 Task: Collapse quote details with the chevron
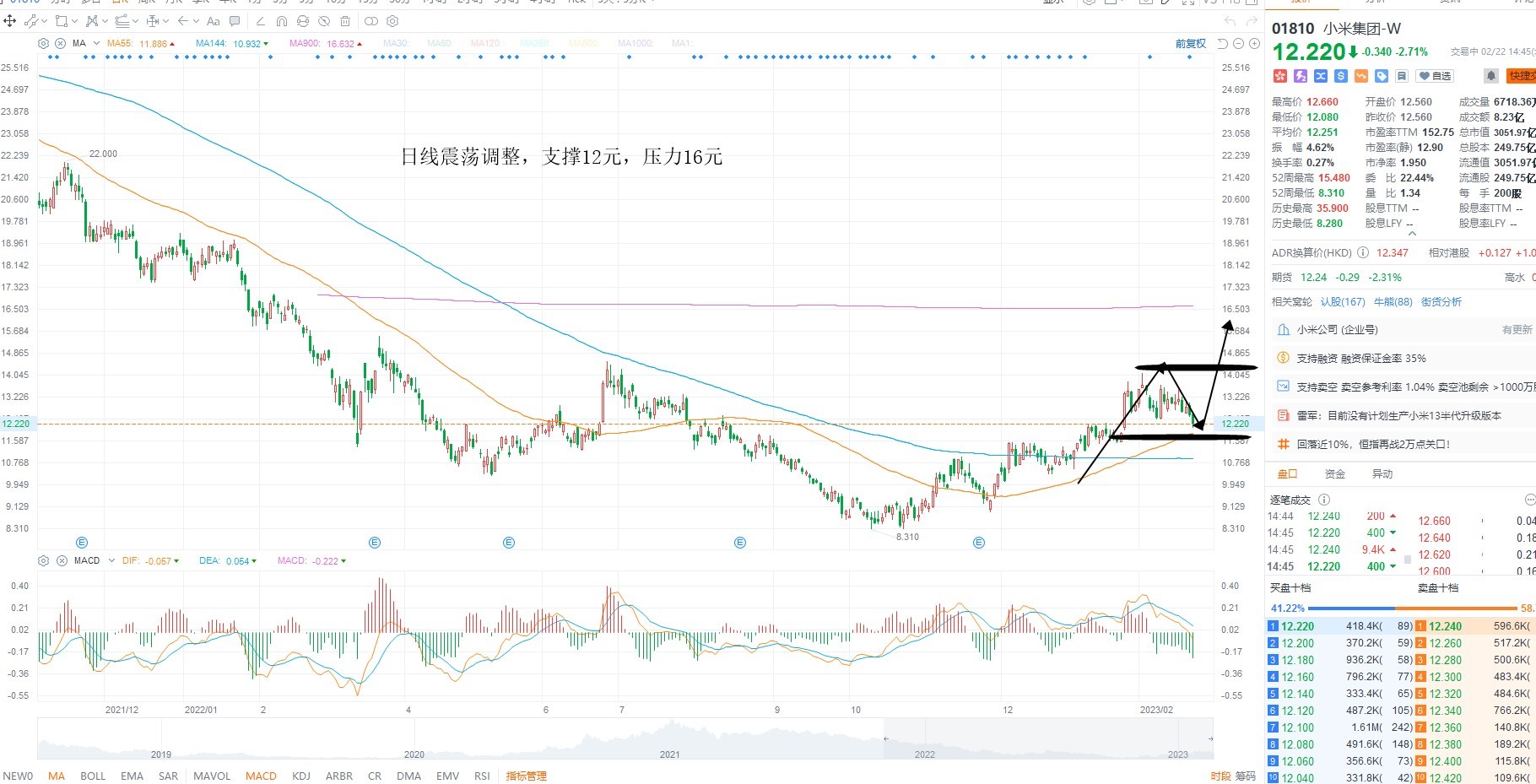[x=1412, y=233]
